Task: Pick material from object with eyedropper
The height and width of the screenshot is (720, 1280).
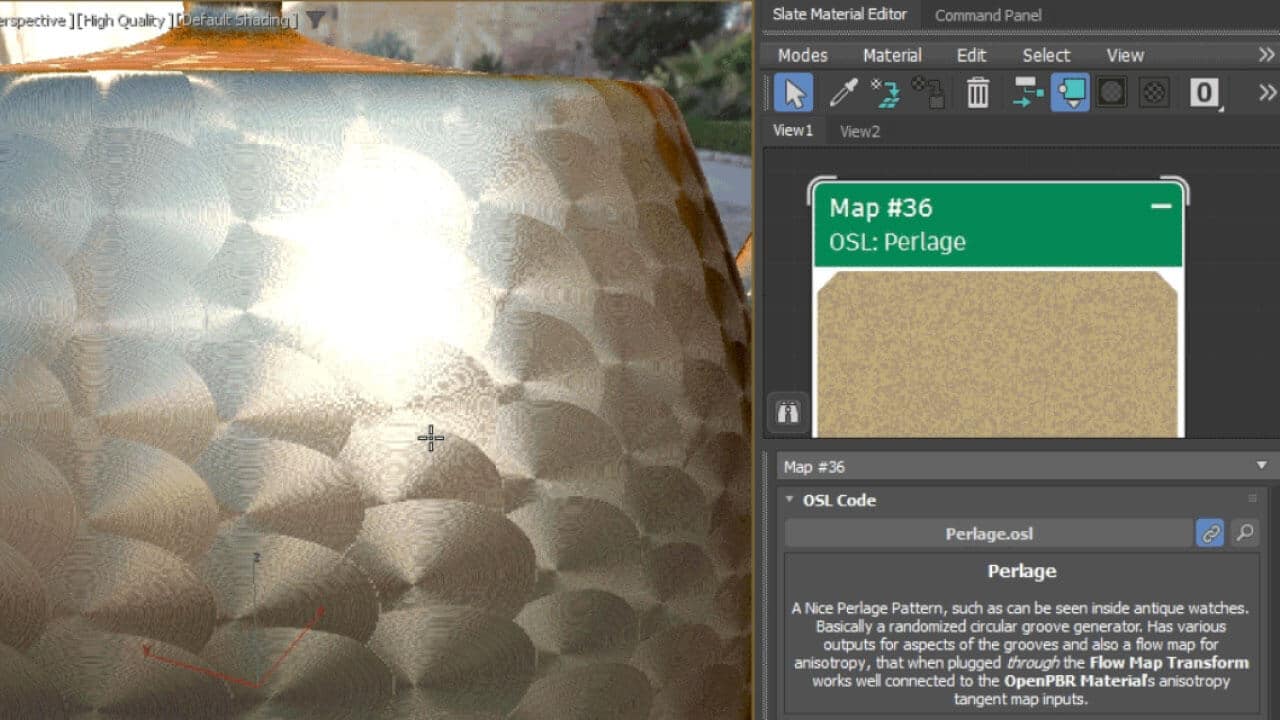Action: click(x=843, y=93)
